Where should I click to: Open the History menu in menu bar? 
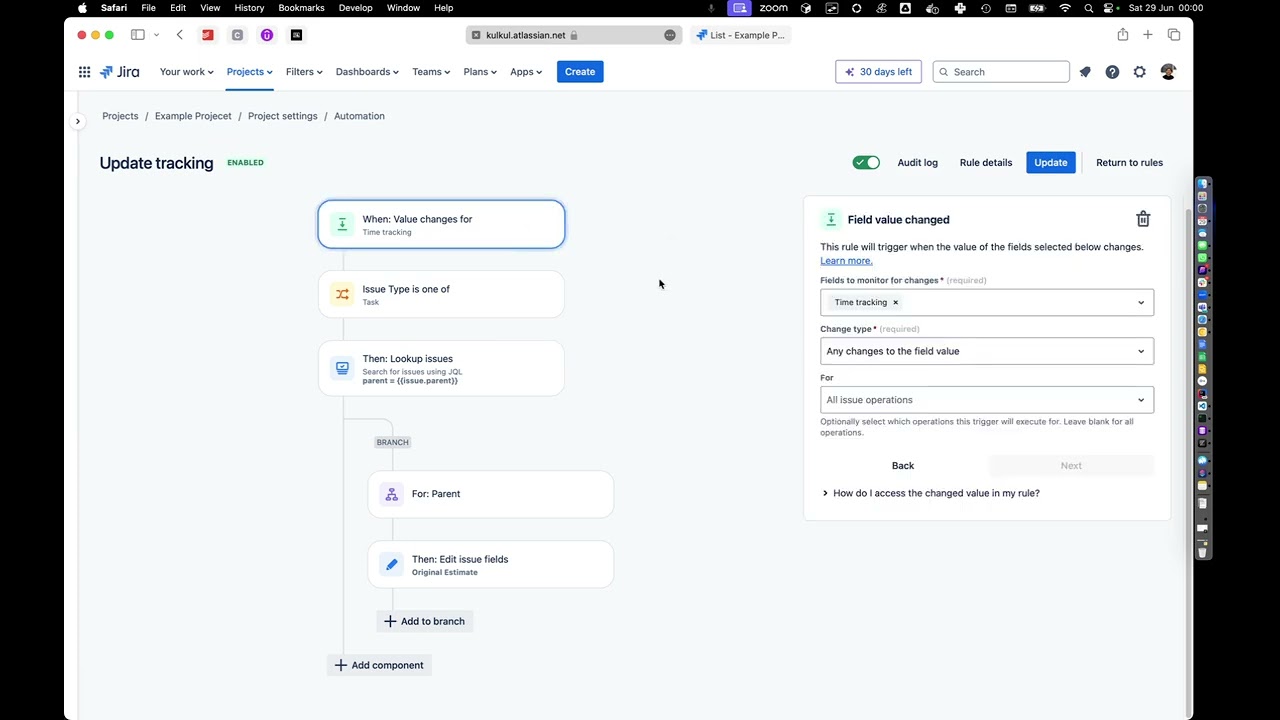(x=249, y=8)
